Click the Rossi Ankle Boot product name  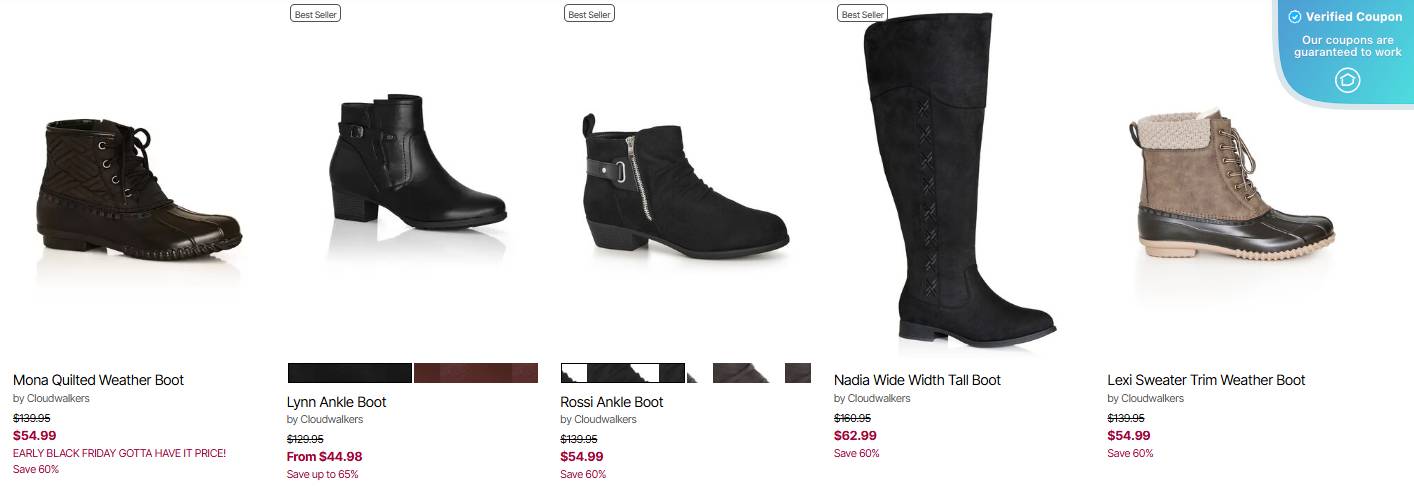[611, 402]
